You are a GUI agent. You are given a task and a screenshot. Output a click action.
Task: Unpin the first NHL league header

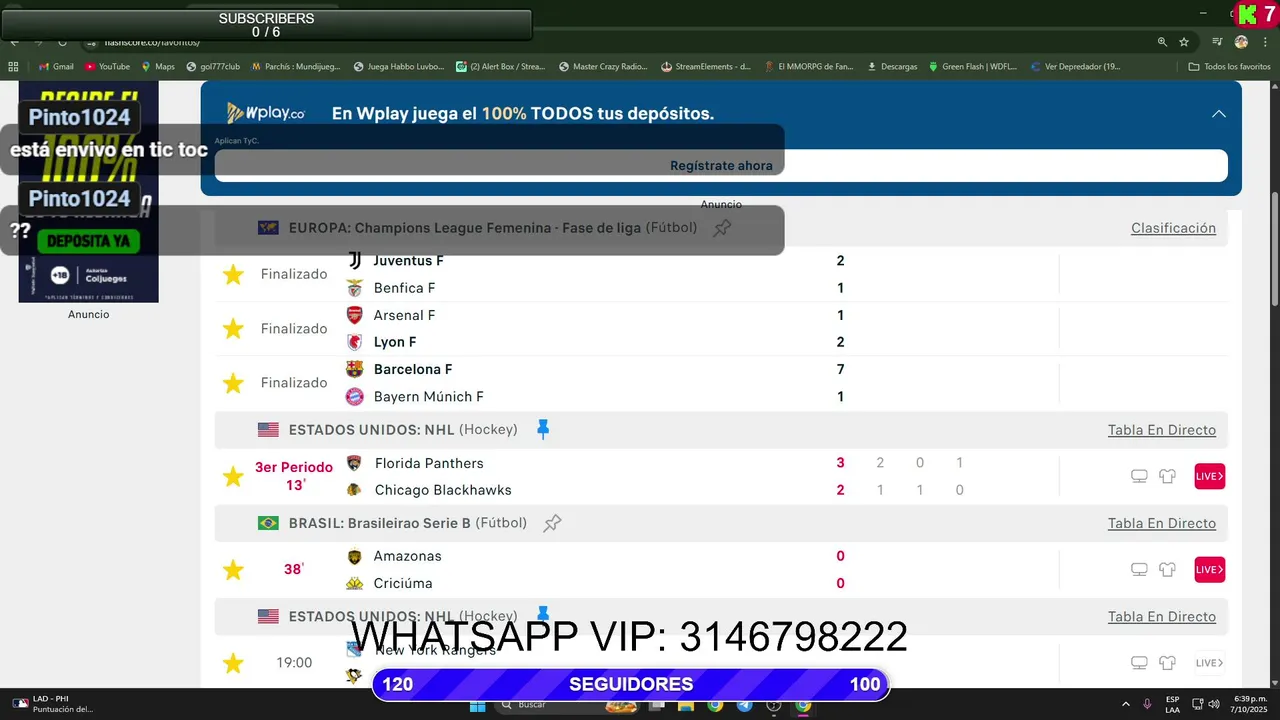click(543, 430)
